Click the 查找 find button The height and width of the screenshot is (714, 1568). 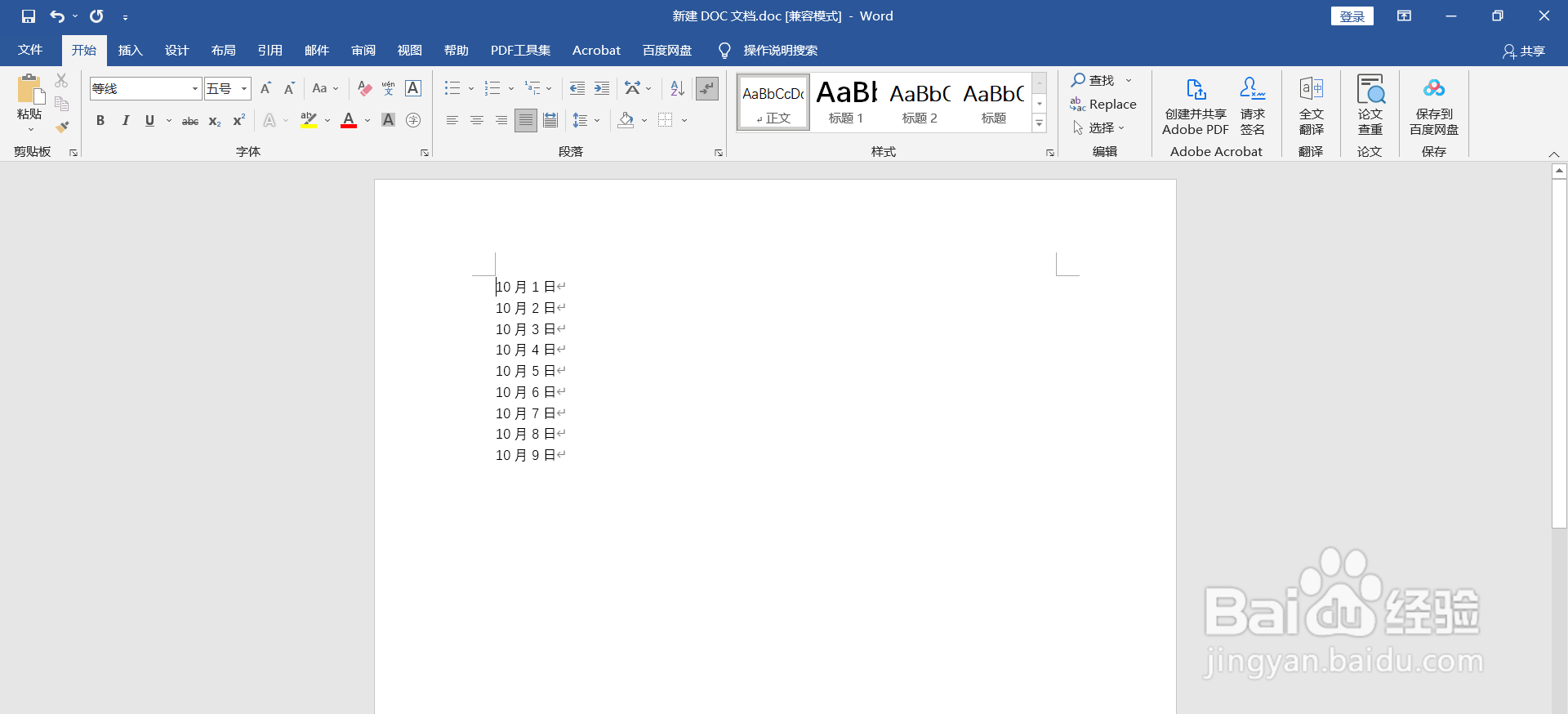pyautogui.click(x=1094, y=81)
